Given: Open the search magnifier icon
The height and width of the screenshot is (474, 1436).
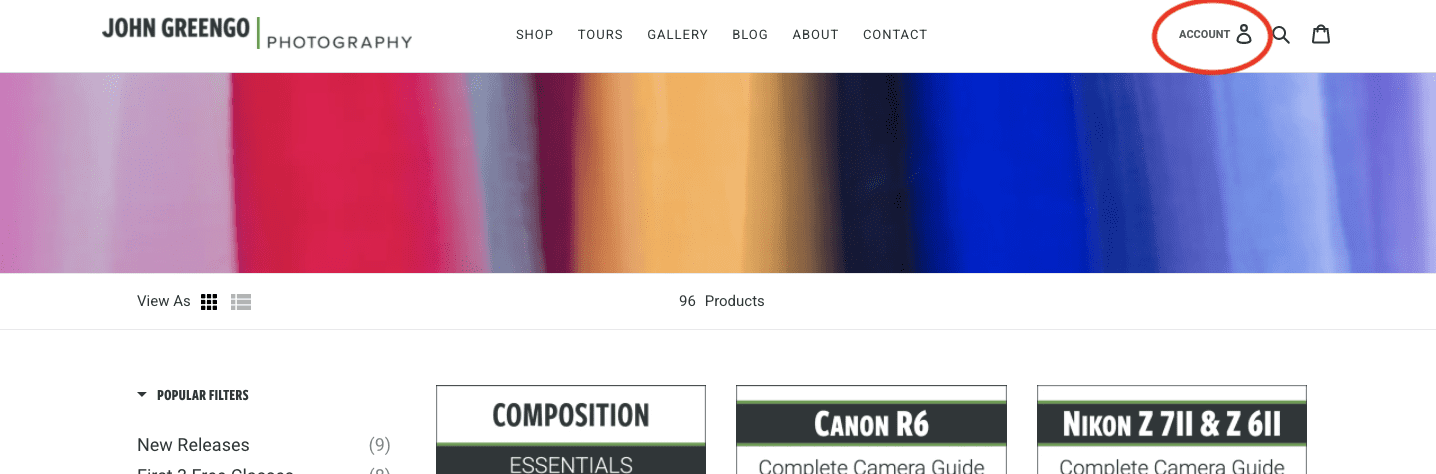Looking at the screenshot, I should pos(1281,35).
